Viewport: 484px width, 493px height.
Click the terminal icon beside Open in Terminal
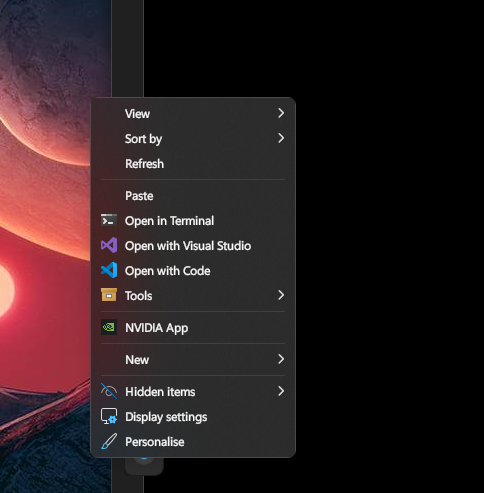point(109,220)
